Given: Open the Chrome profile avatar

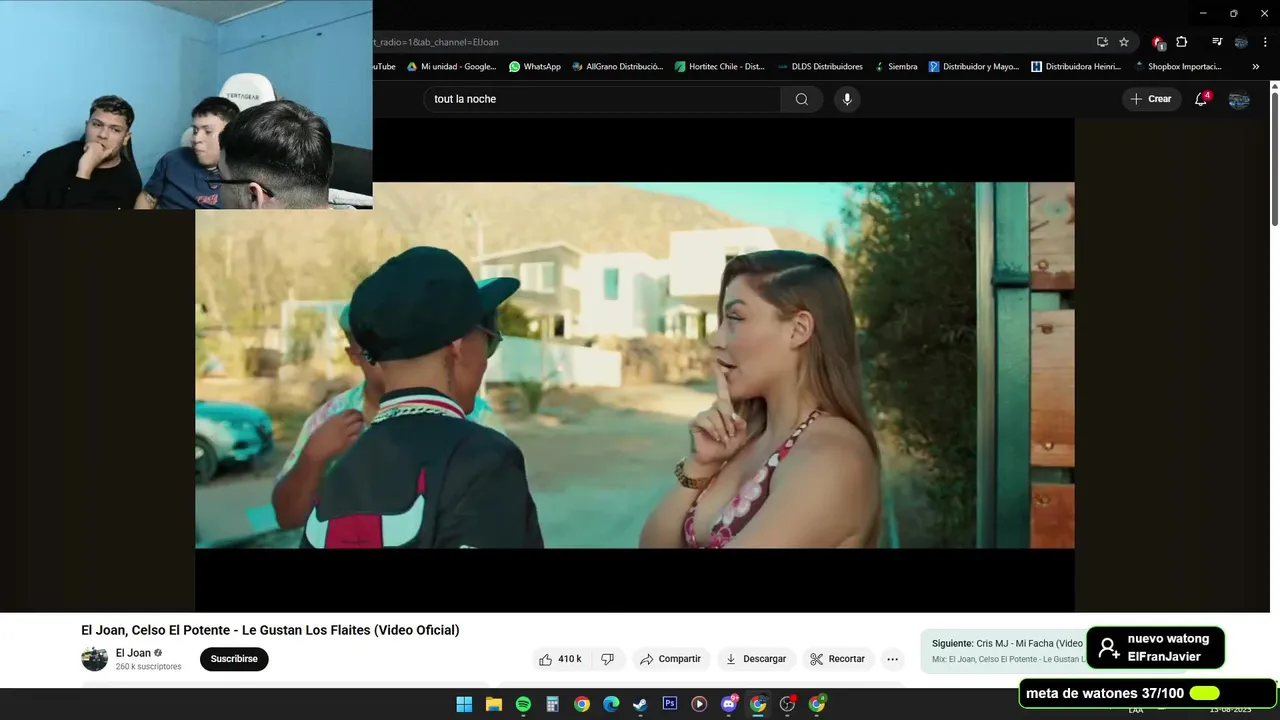Looking at the screenshot, I should 1241,42.
